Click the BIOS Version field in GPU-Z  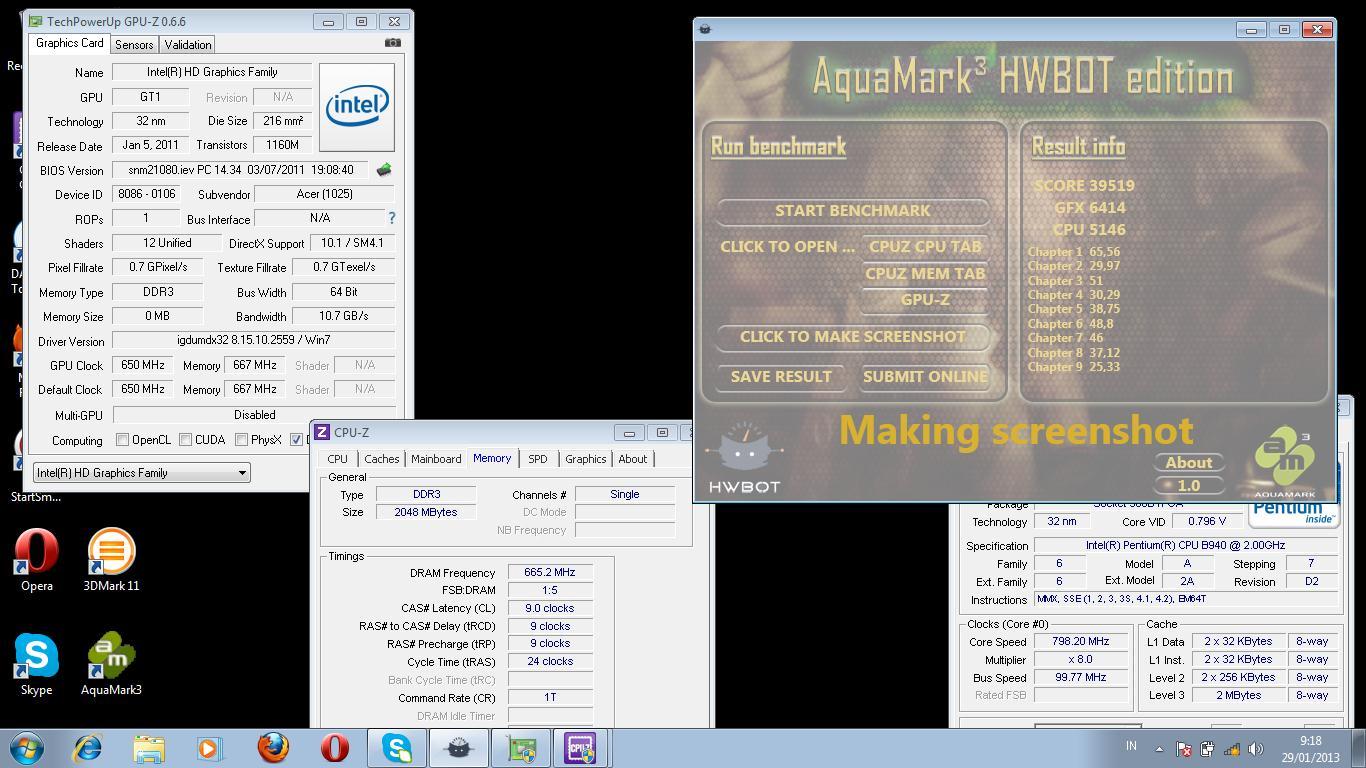click(240, 170)
